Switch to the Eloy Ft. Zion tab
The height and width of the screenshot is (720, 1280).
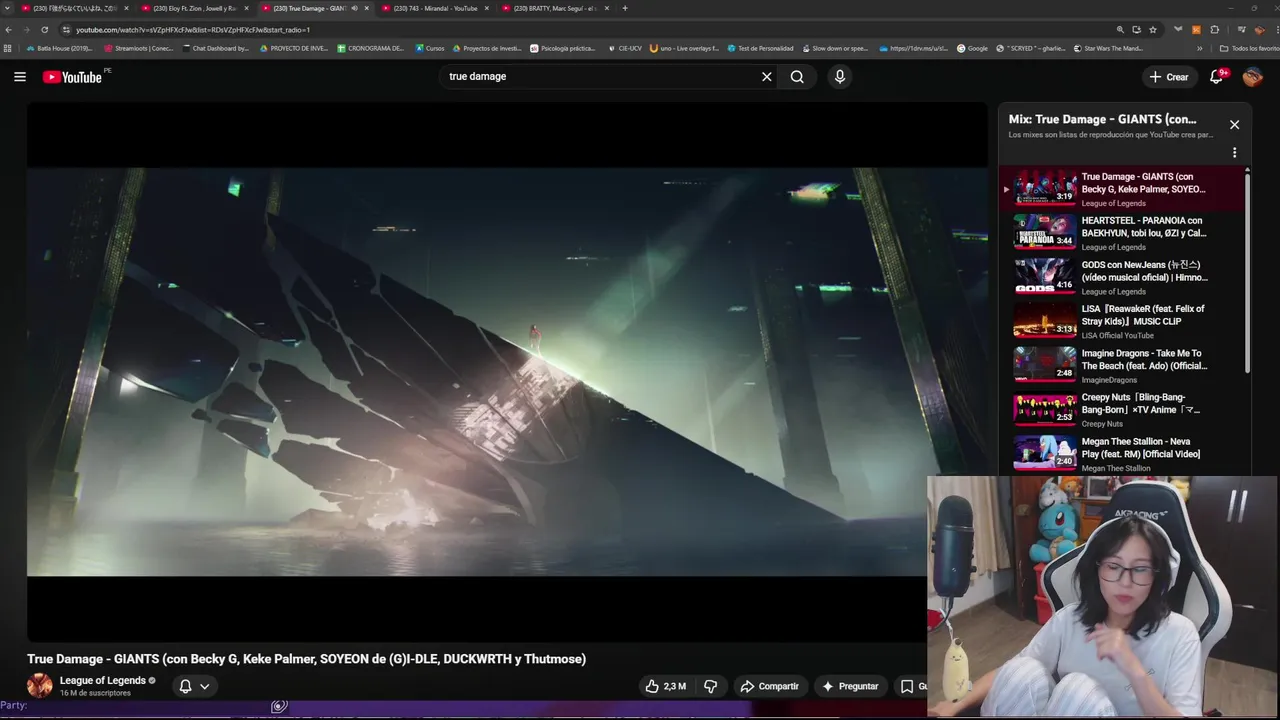(x=194, y=8)
